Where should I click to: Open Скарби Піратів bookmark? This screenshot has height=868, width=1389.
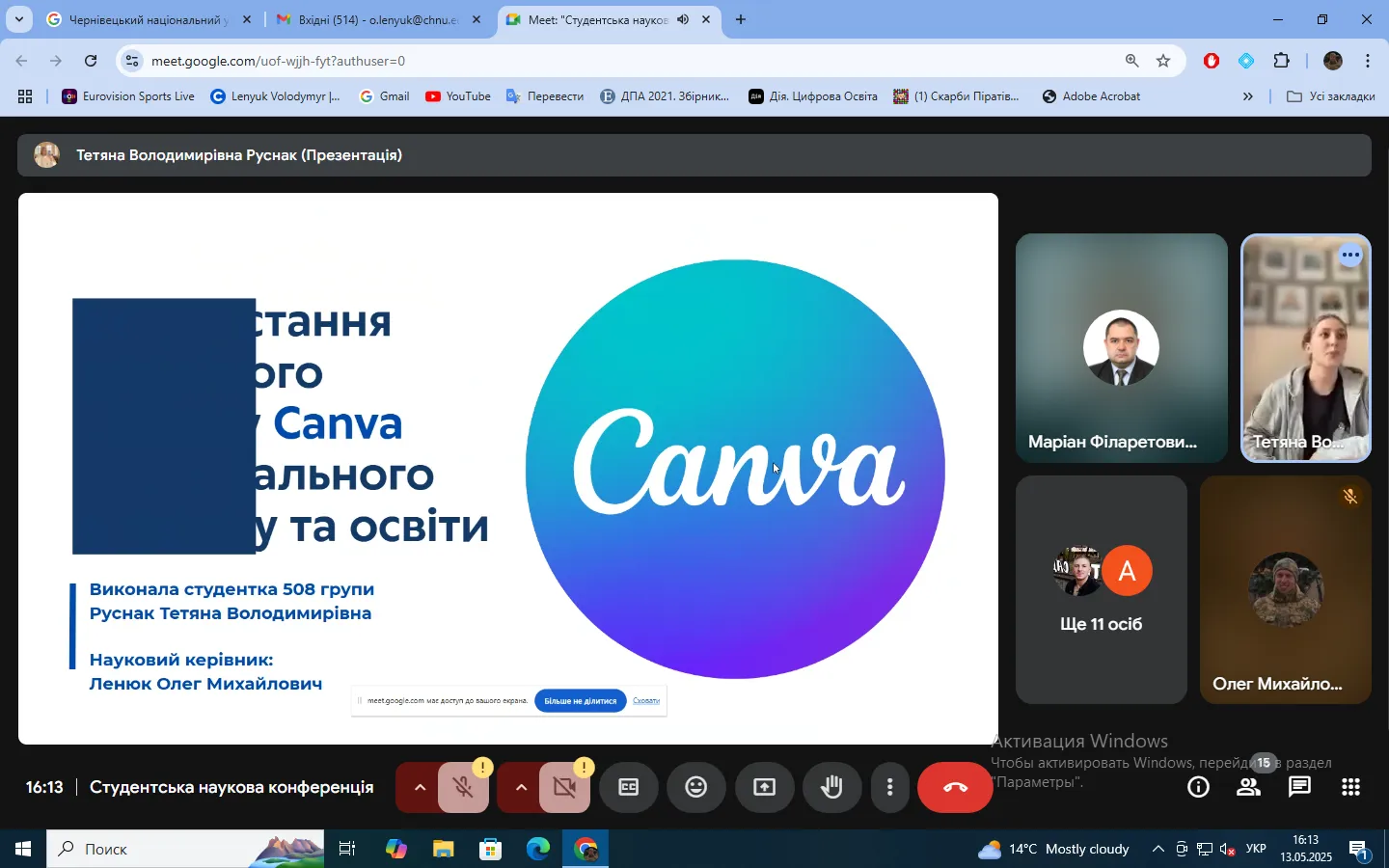956,96
